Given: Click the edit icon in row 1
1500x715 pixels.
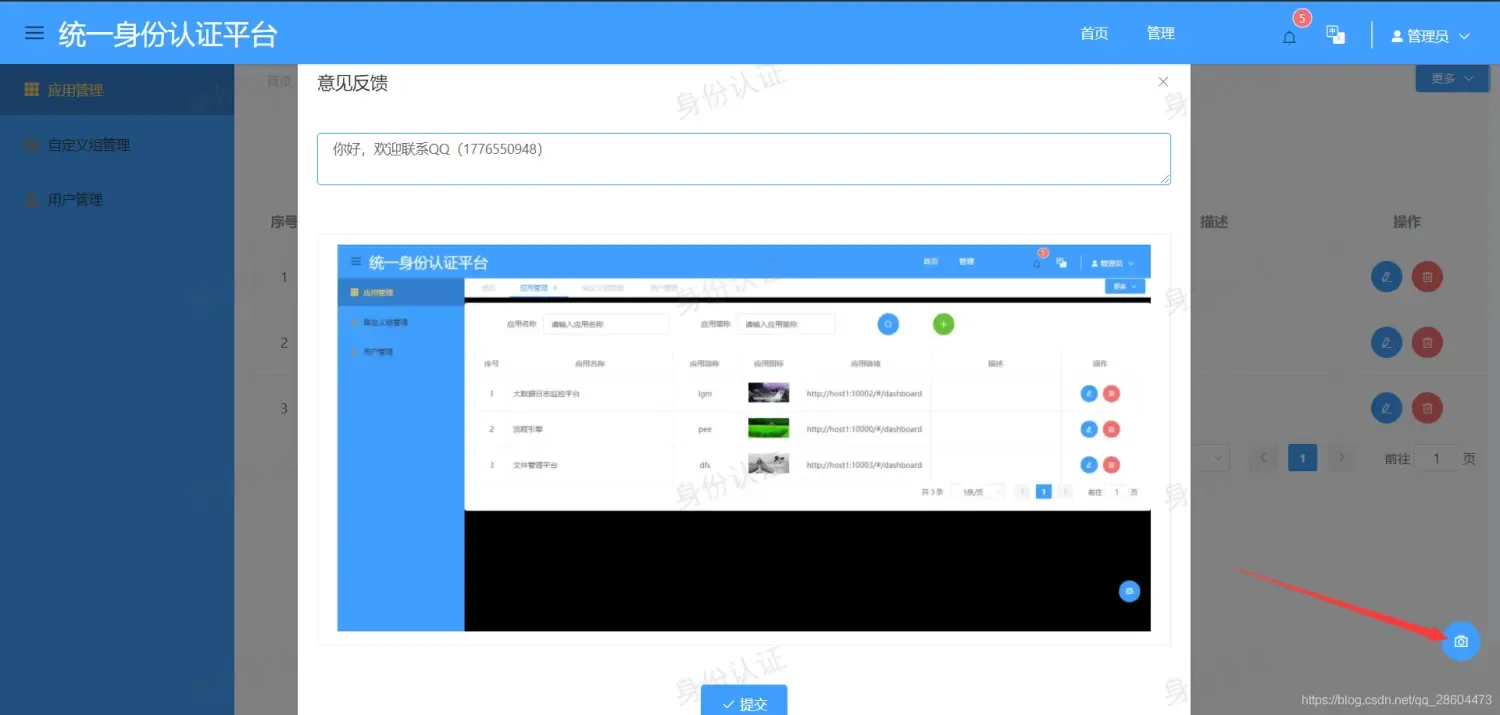Looking at the screenshot, I should [x=1386, y=277].
